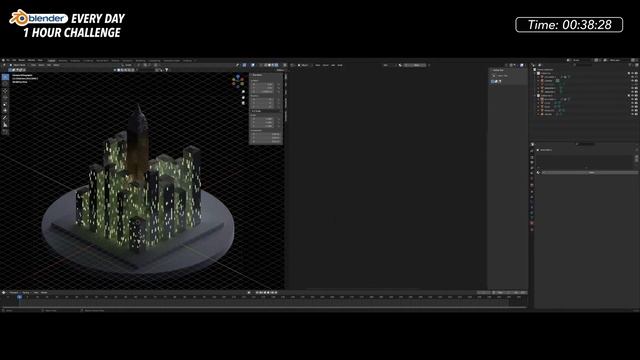This screenshot has width=640, height=360.
Task: Toggle the exclude checkbox of first Collection
Action: 629,73
